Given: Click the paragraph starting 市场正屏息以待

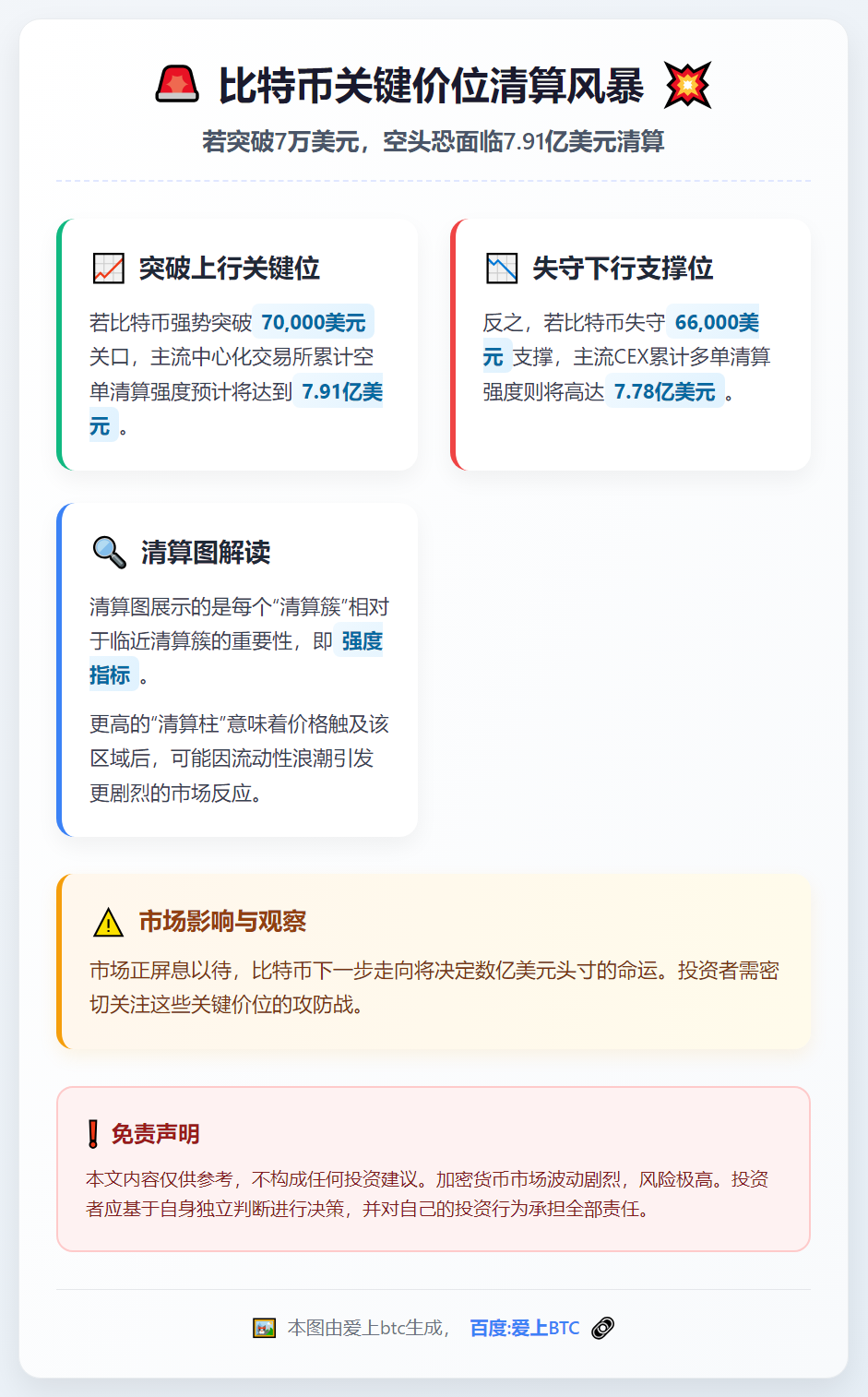Looking at the screenshot, I should point(434,987).
